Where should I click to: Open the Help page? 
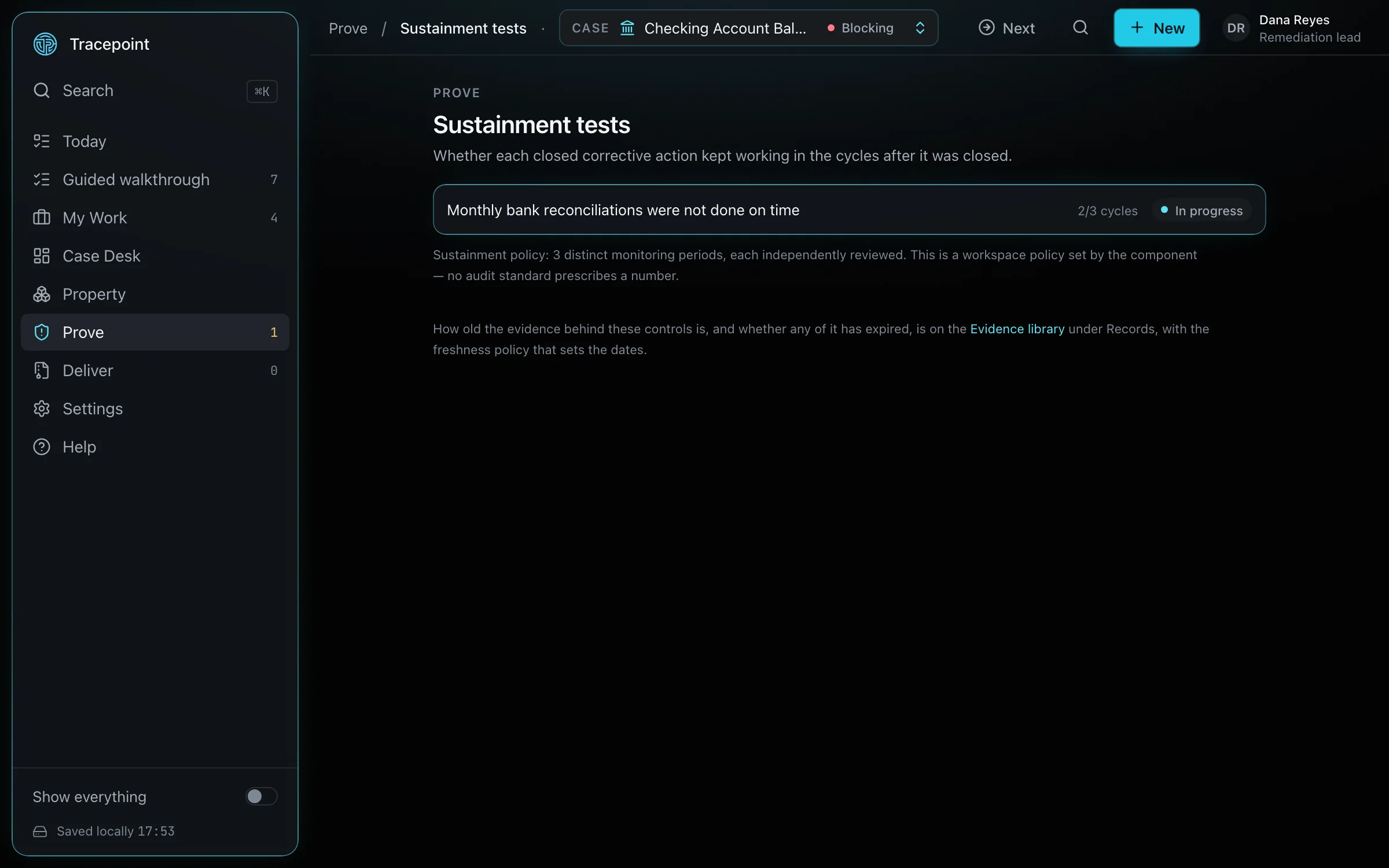pyautogui.click(x=155, y=447)
